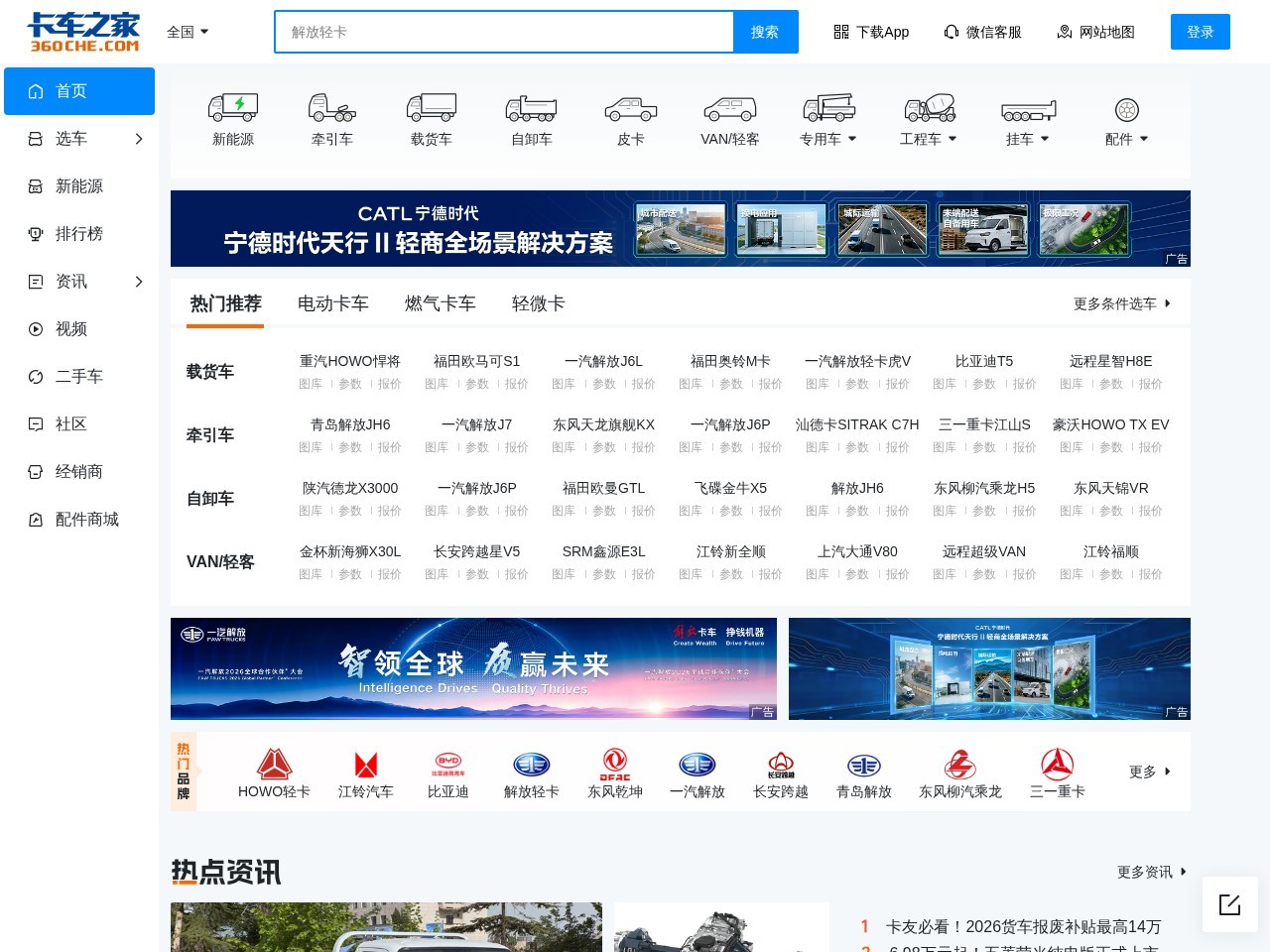Open the 陕汽德龙X3000 model link
This screenshot has height=952, width=1270.
[350, 488]
